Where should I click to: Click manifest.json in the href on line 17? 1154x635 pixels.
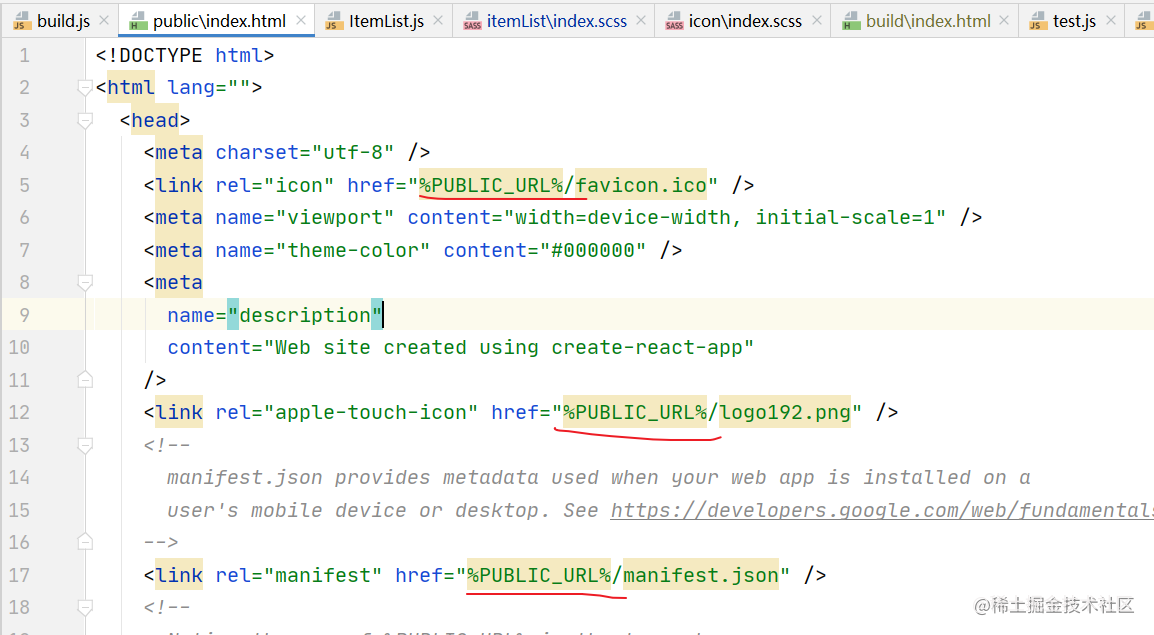point(701,575)
